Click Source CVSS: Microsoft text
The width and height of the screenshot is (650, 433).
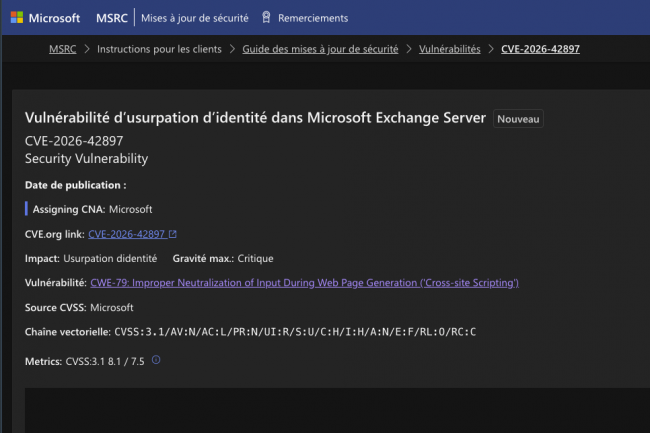pos(79,307)
